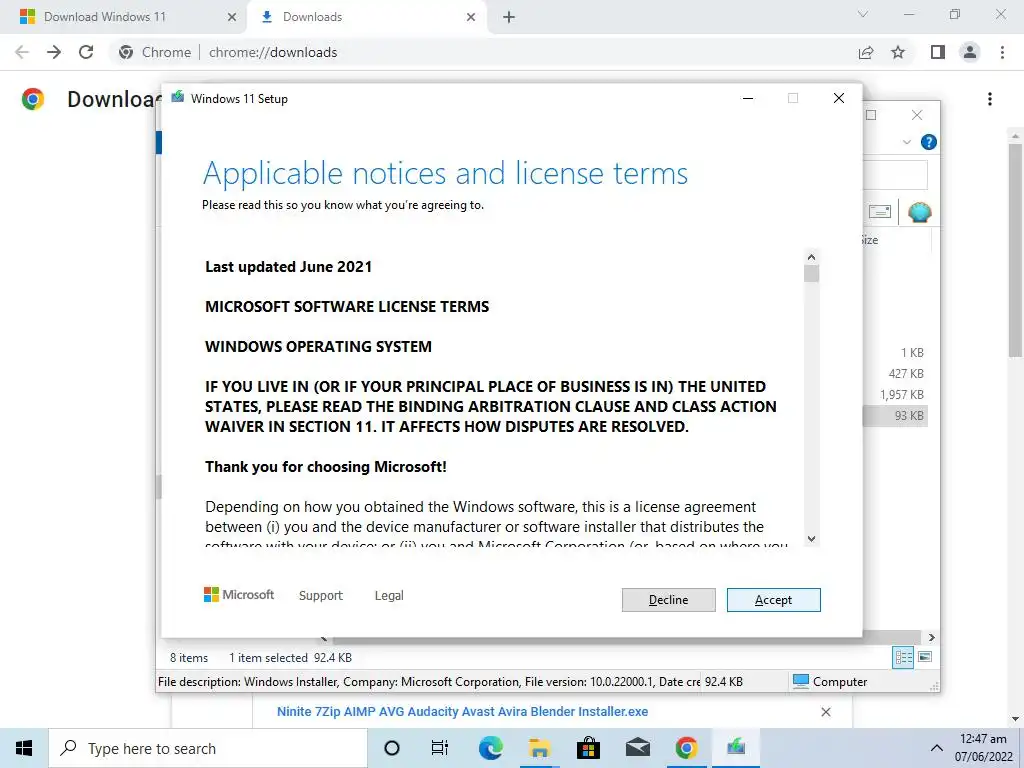The image size is (1024, 768).
Task: Open the Support link in Setup
Action: click(x=321, y=596)
